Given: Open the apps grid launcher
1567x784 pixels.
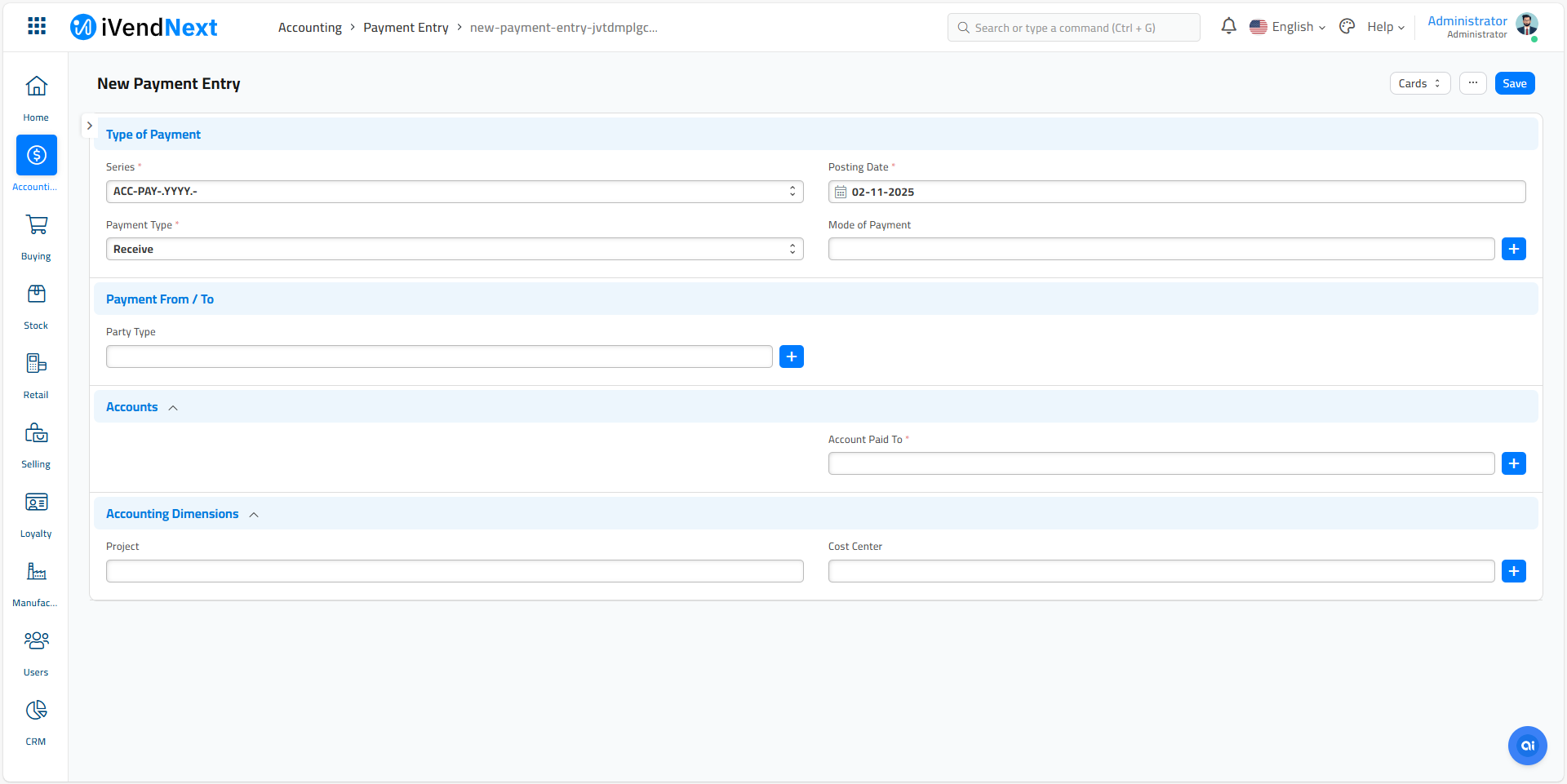Looking at the screenshot, I should (37, 27).
